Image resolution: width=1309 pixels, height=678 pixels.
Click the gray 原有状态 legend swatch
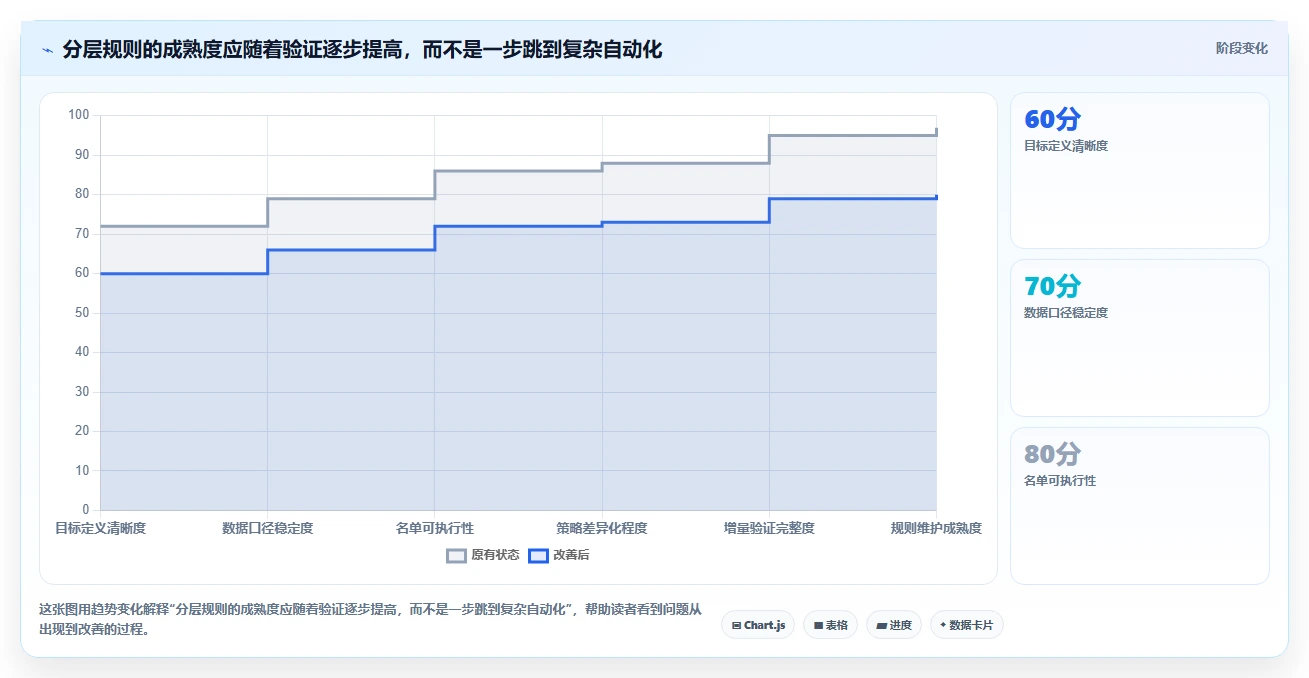(456, 556)
